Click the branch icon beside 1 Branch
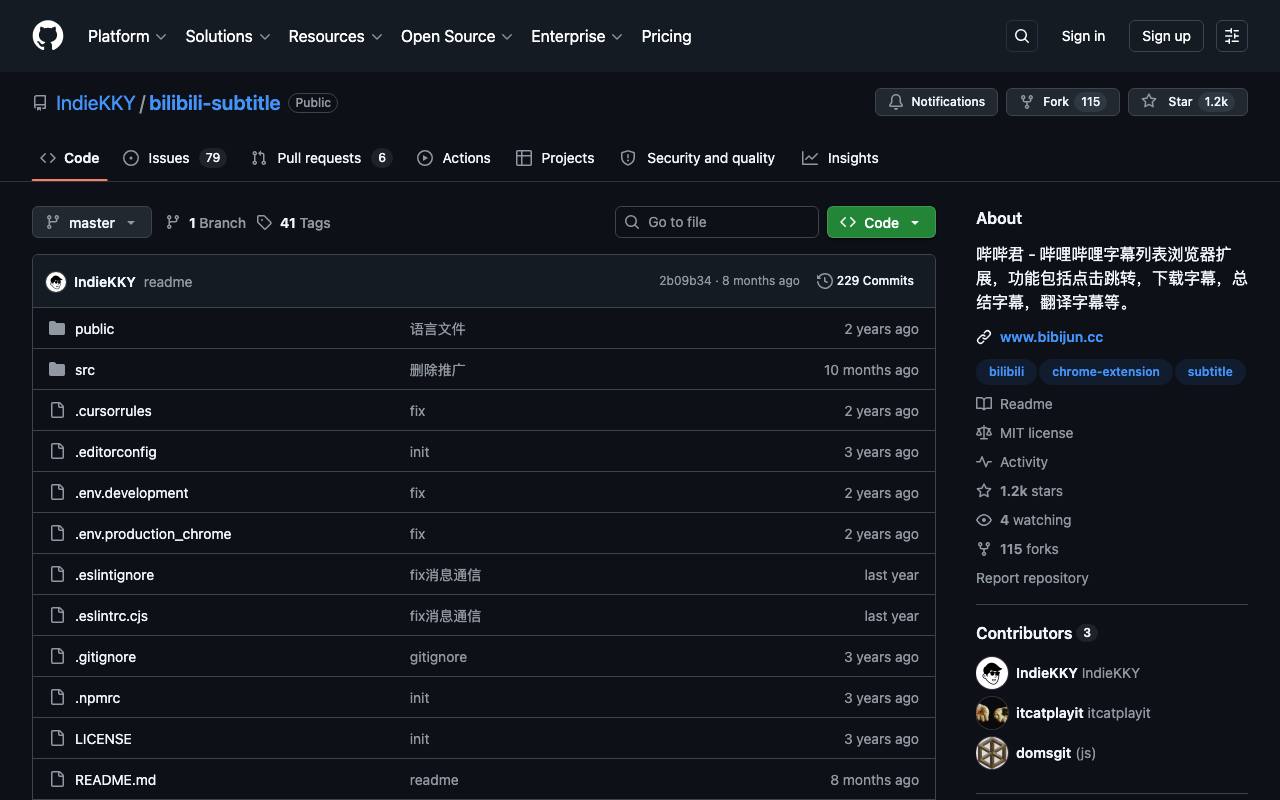This screenshot has height=800, width=1280. click(x=173, y=223)
